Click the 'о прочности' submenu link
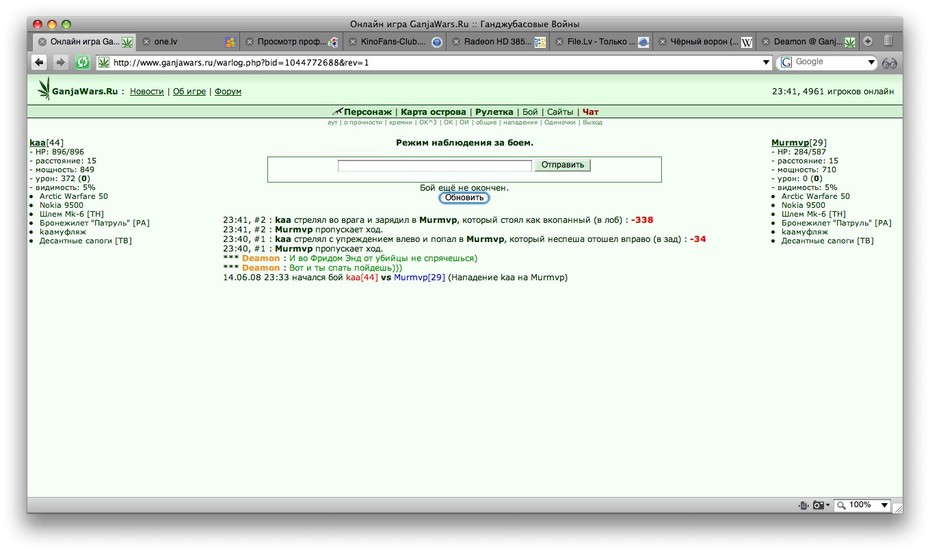The image size is (930, 551). pos(363,122)
